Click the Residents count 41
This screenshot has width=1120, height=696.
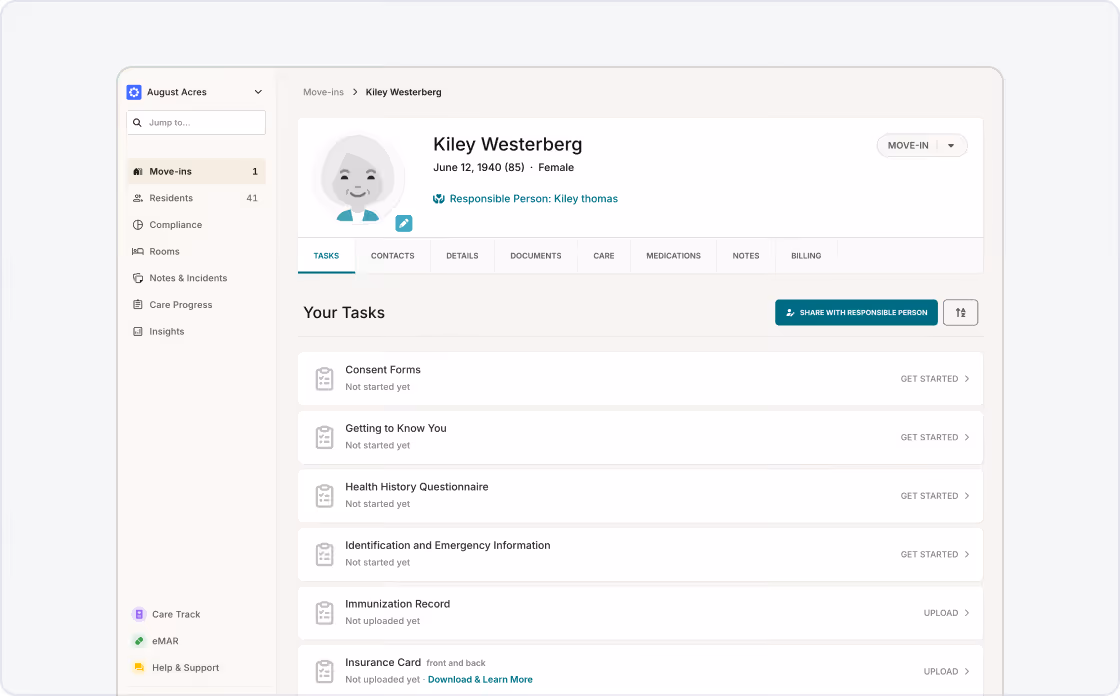click(x=252, y=198)
